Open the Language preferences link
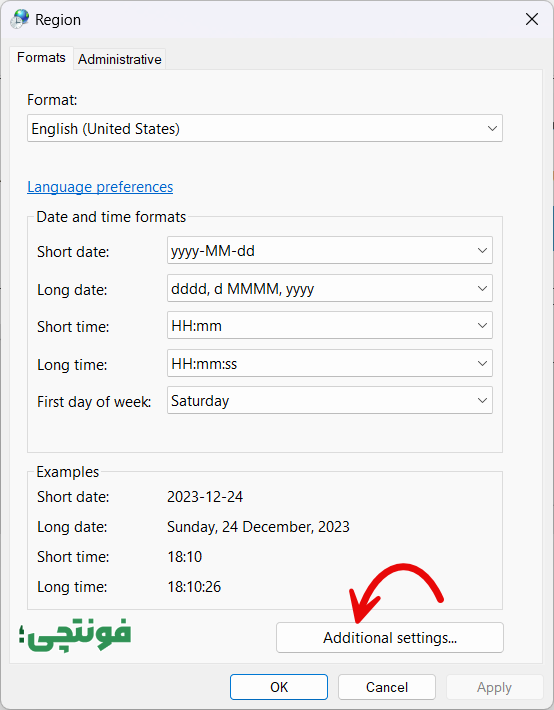This screenshot has width=554, height=710. 100,187
